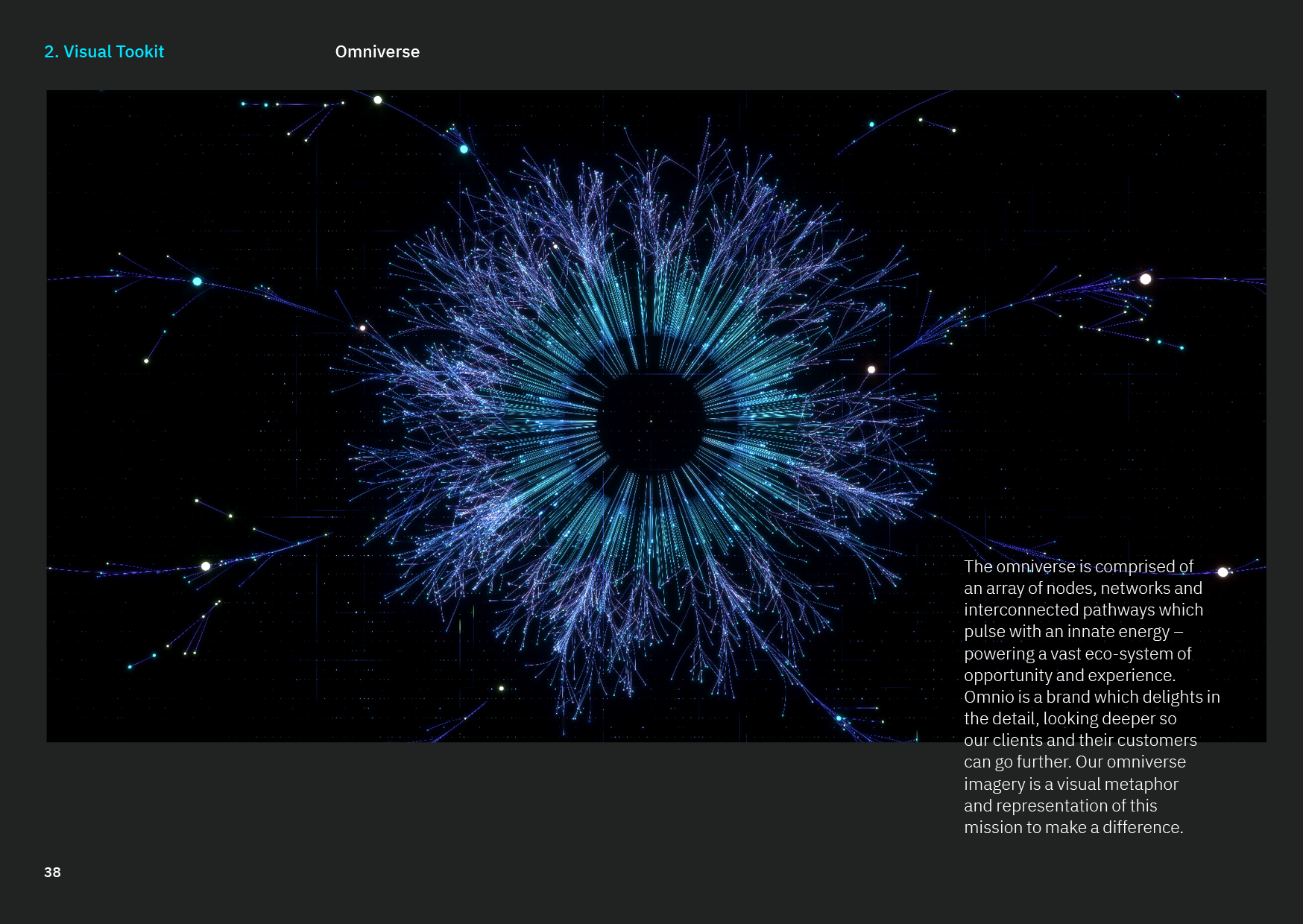Click the page number 38
Viewport: 1303px width, 924px height.
(x=52, y=872)
